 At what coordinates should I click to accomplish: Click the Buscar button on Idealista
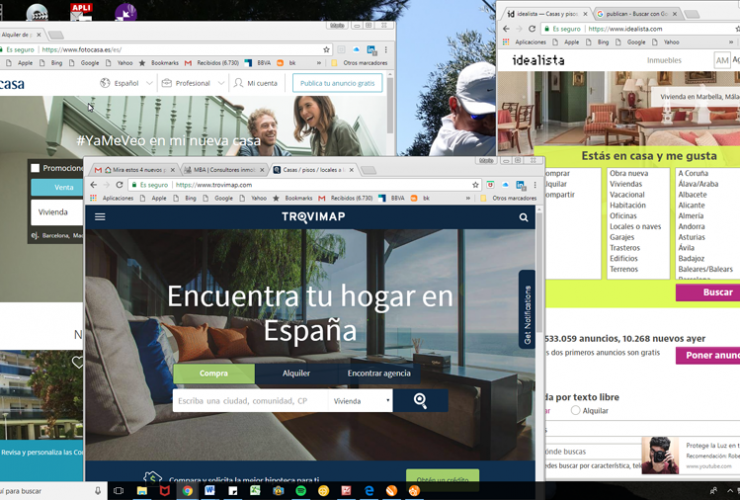click(708, 292)
